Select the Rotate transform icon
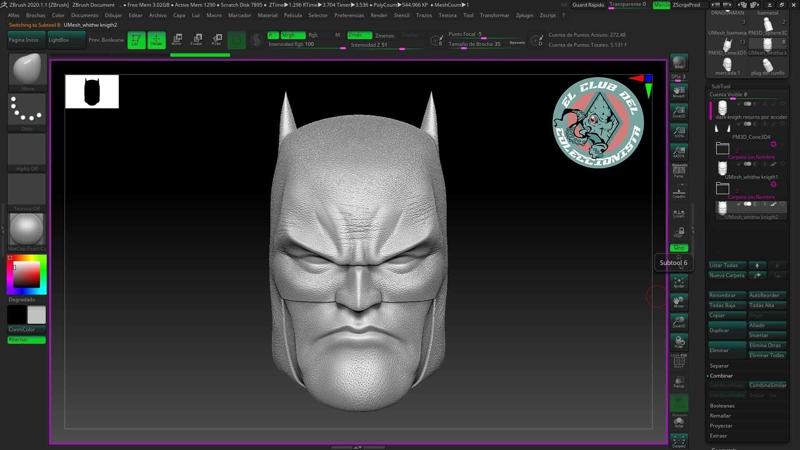Viewport: 800px width, 450px height. point(217,40)
